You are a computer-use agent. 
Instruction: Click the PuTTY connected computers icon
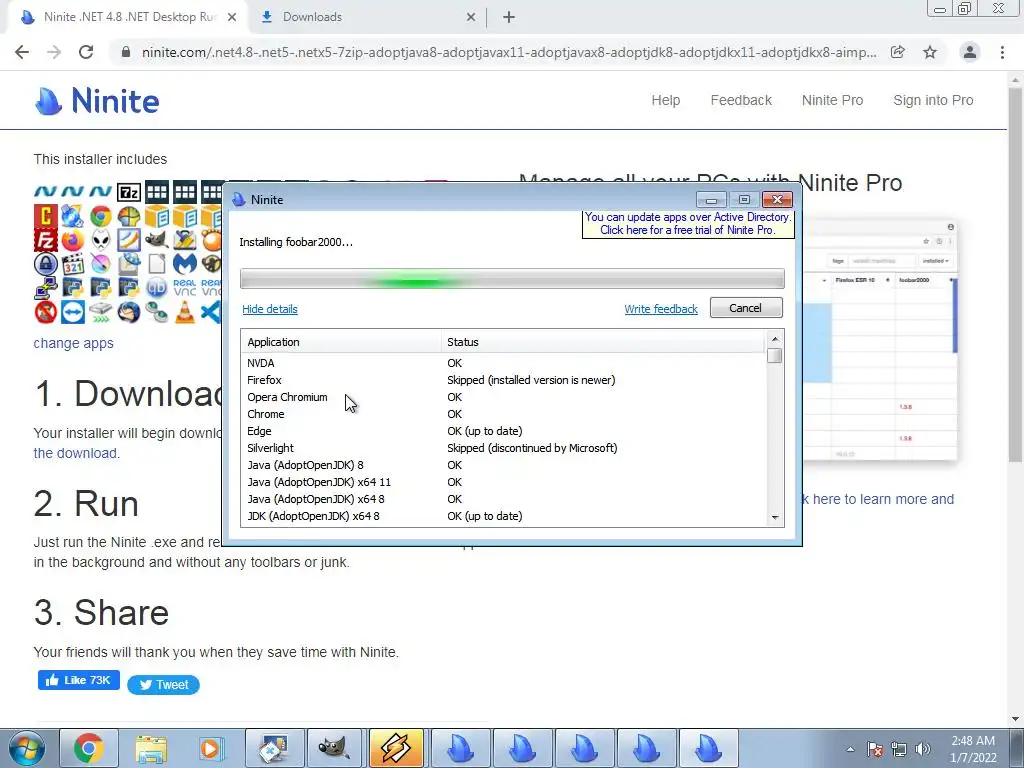(46, 287)
